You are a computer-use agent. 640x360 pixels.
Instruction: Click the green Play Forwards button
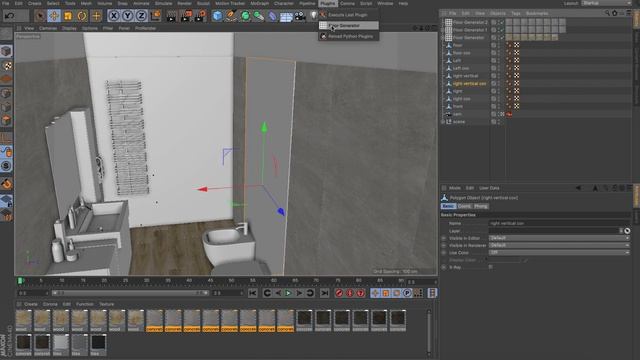[x=288, y=293]
